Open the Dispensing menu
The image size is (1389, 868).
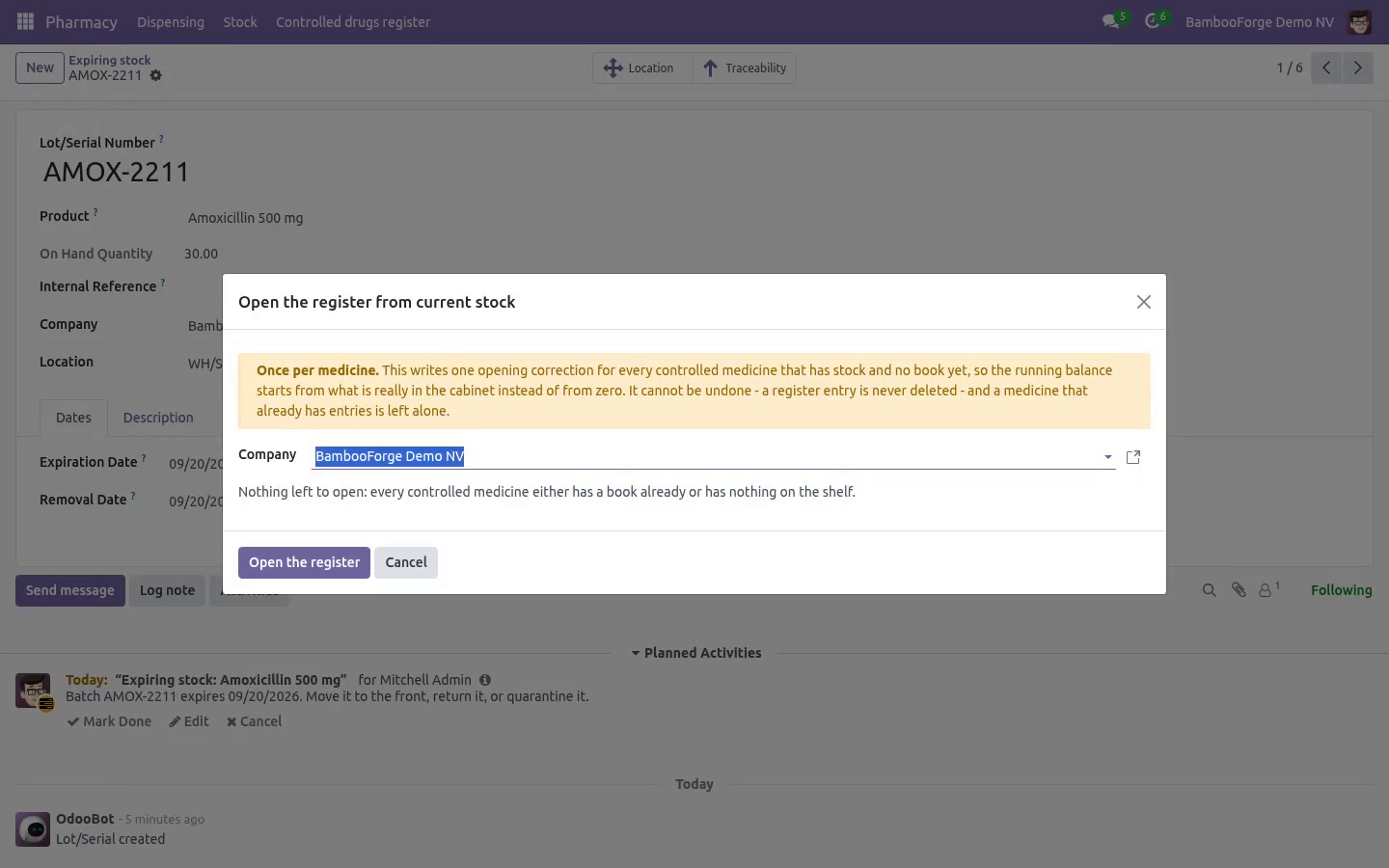tap(171, 22)
